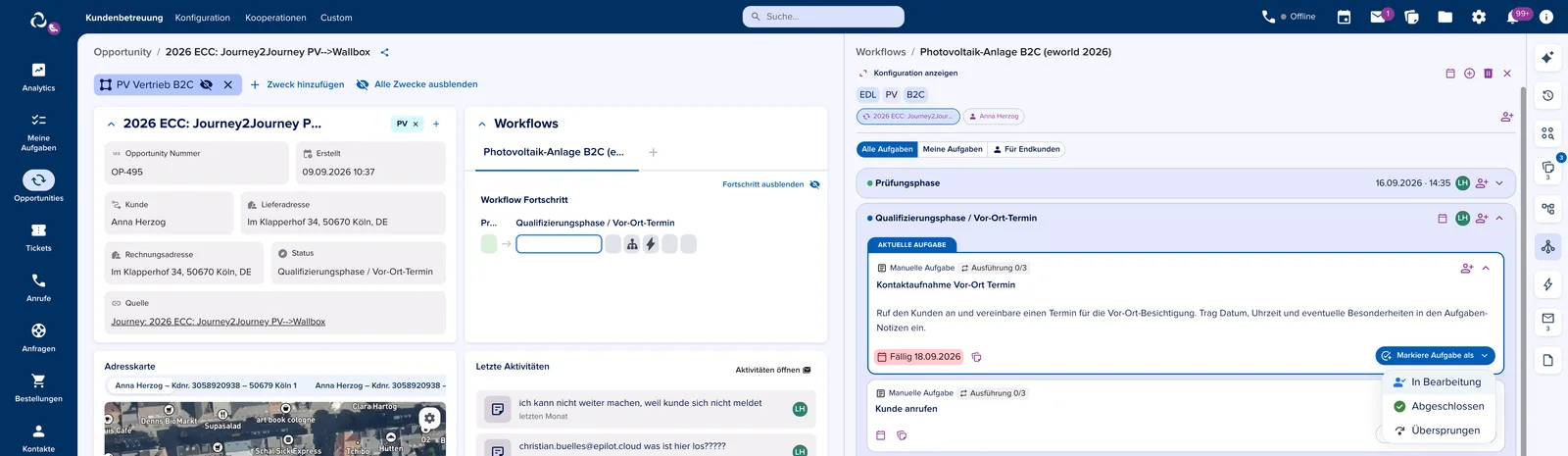Open history icon in right rail
The width and height of the screenshot is (1568, 456).
(1547, 95)
